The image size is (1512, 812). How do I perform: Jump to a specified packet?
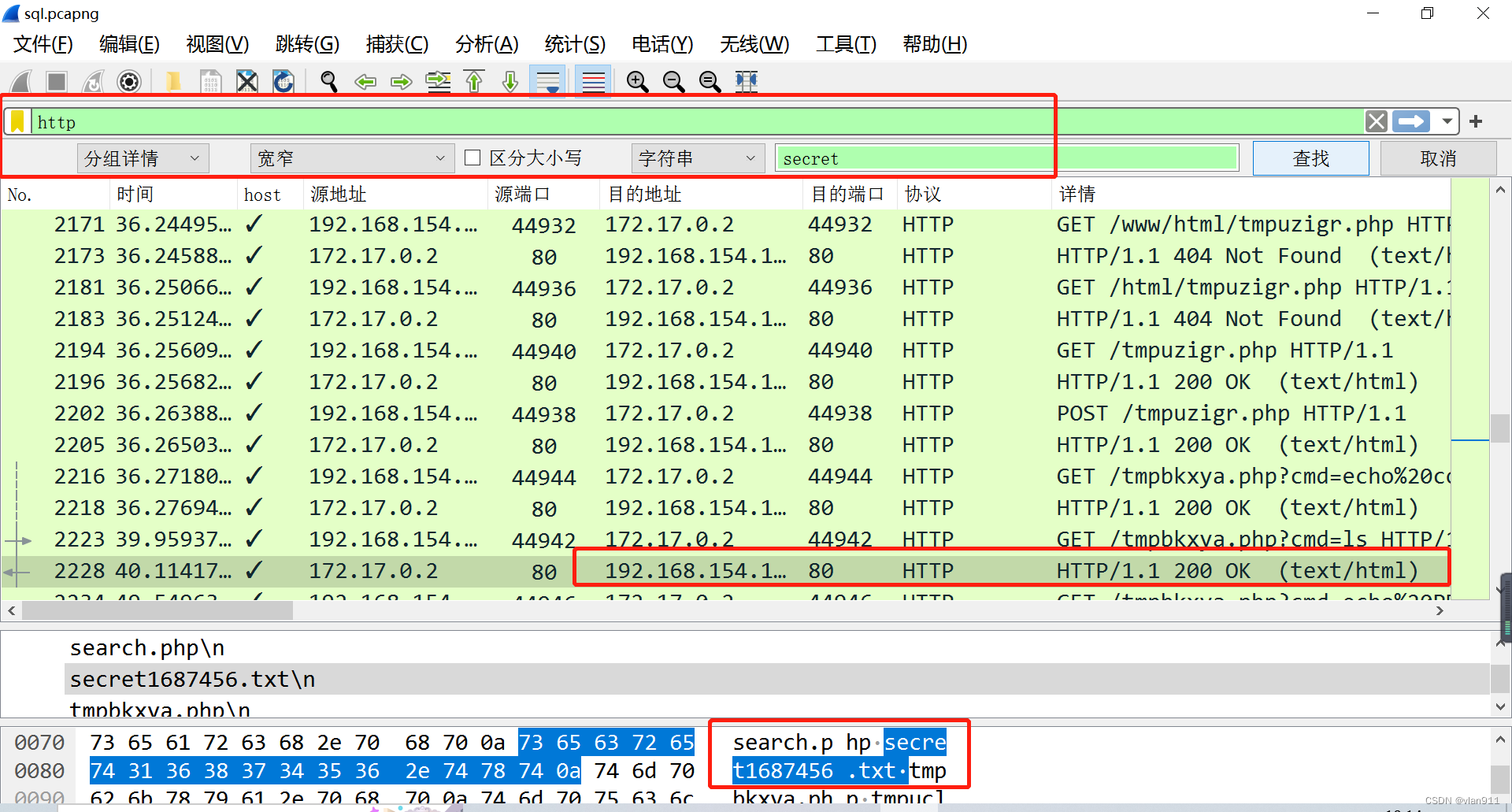[438, 81]
